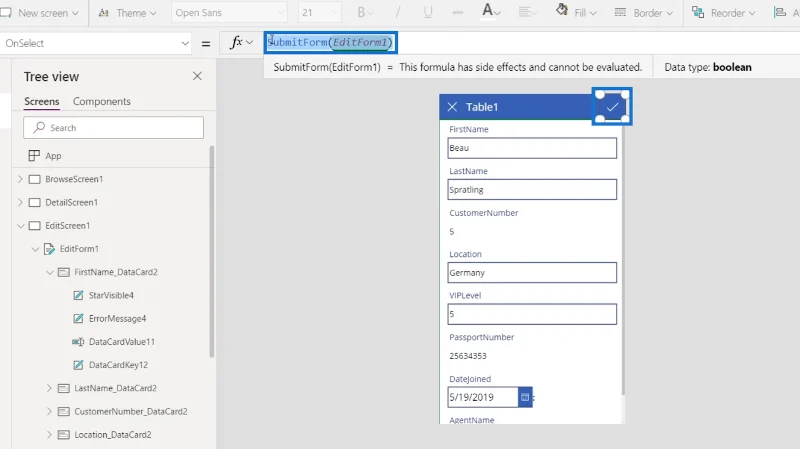Screen dimensions: 800x449
Task: Click the SubmitForm(EditForm1) formula bar
Action: click(331, 42)
